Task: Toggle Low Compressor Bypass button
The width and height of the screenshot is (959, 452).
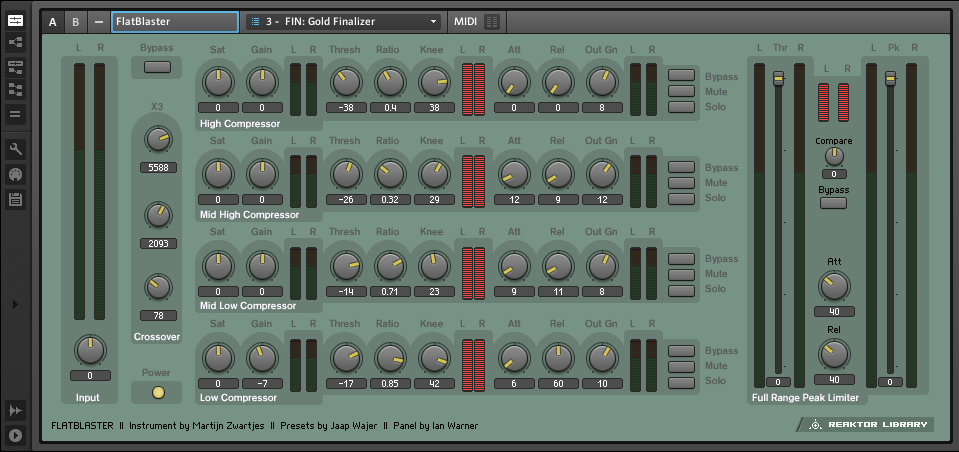Action: (681, 351)
